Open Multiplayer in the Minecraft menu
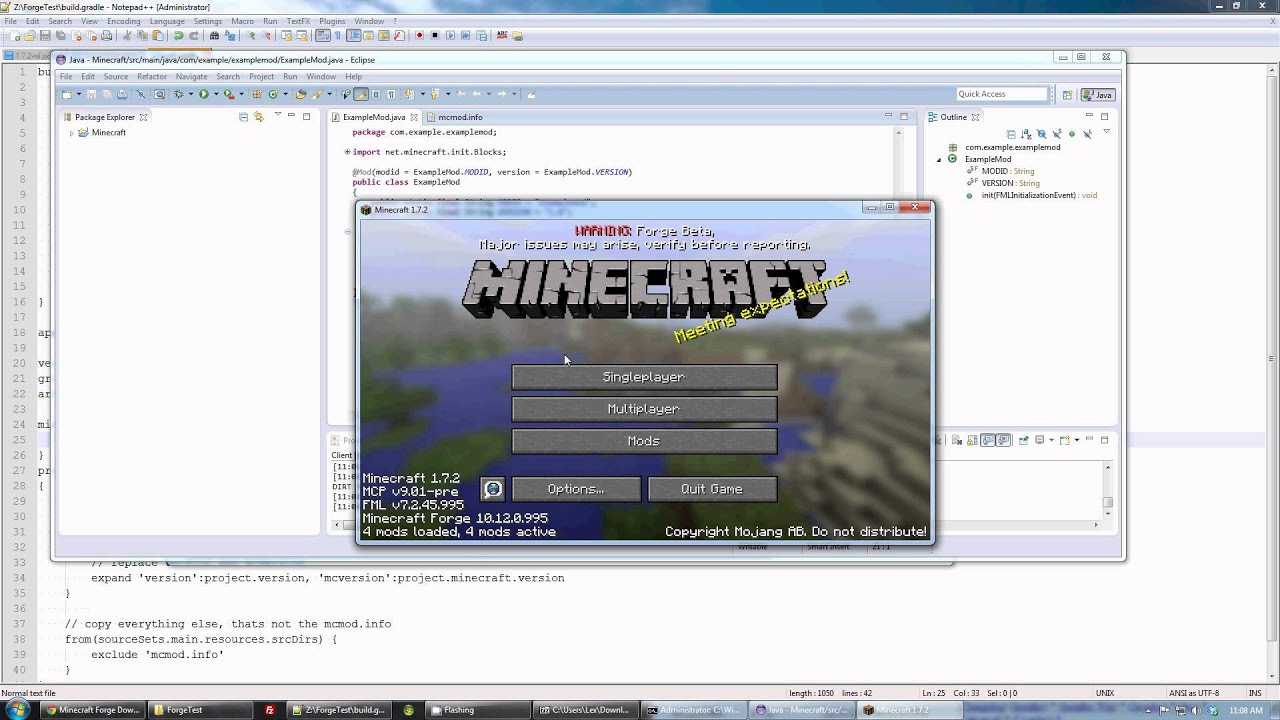Viewport: 1280px width, 720px height. [644, 409]
